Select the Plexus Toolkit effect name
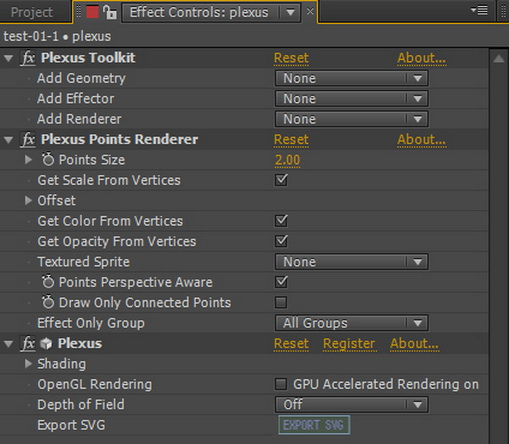 coord(88,58)
